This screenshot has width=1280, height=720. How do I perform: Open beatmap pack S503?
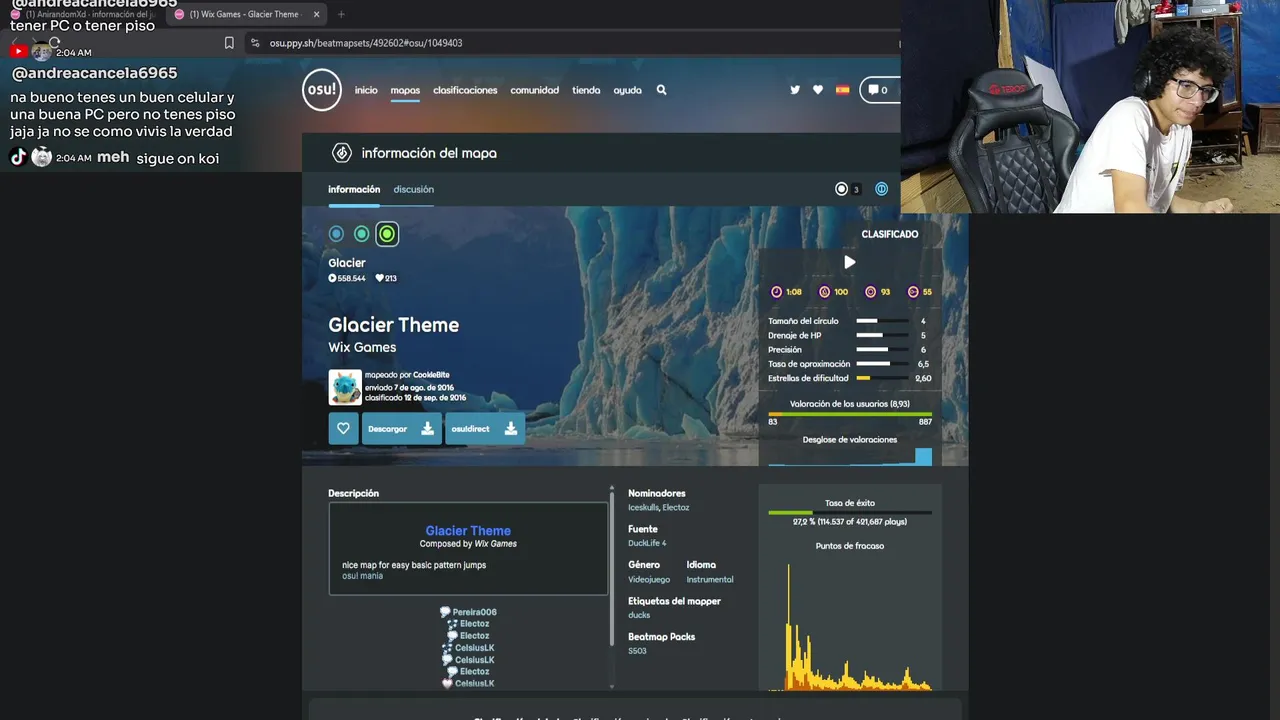[x=637, y=651]
